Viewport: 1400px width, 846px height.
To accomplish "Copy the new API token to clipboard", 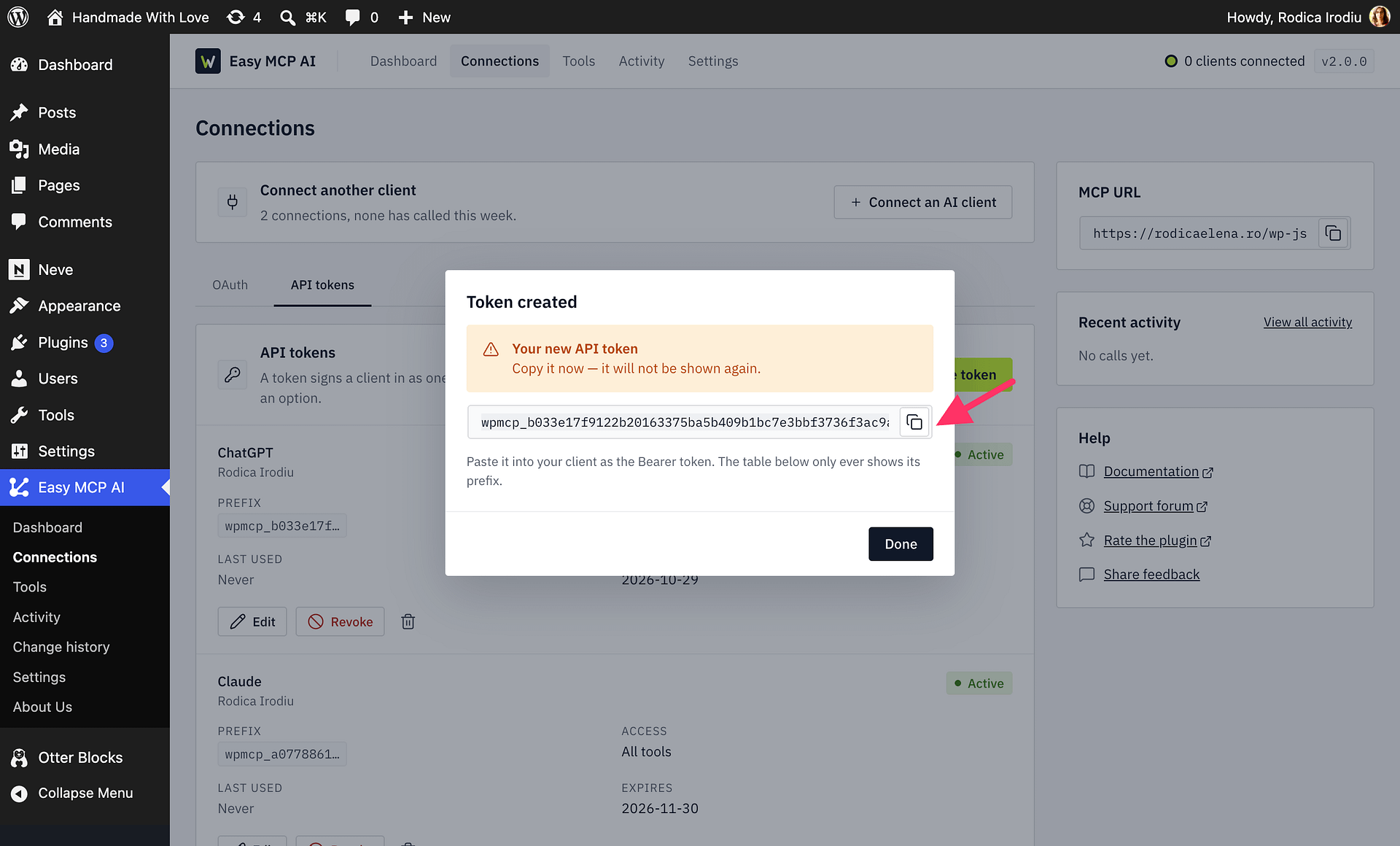I will [x=914, y=422].
